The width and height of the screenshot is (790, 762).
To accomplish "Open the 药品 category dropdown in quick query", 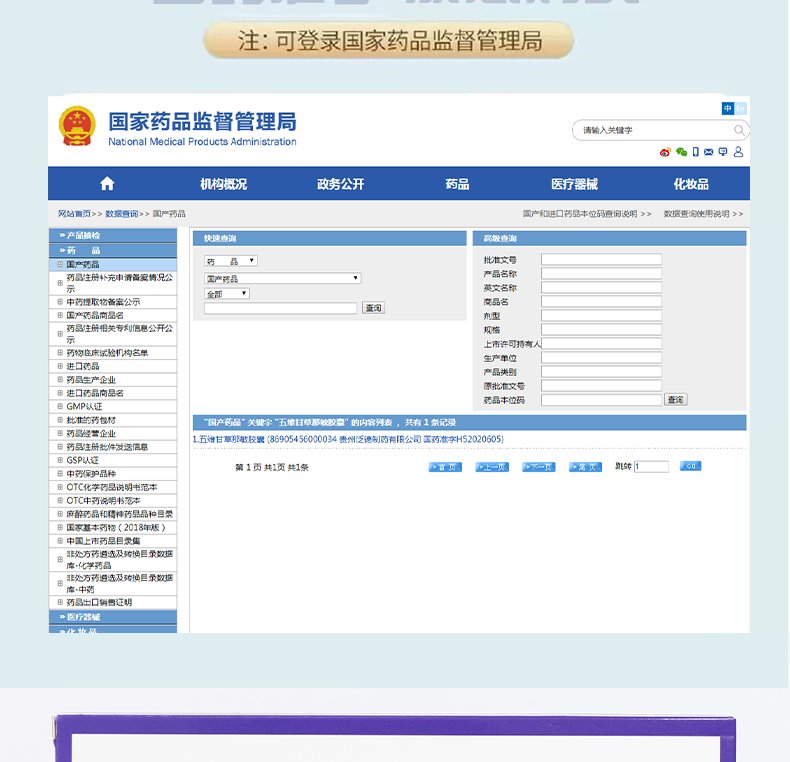I will pyautogui.click(x=231, y=261).
